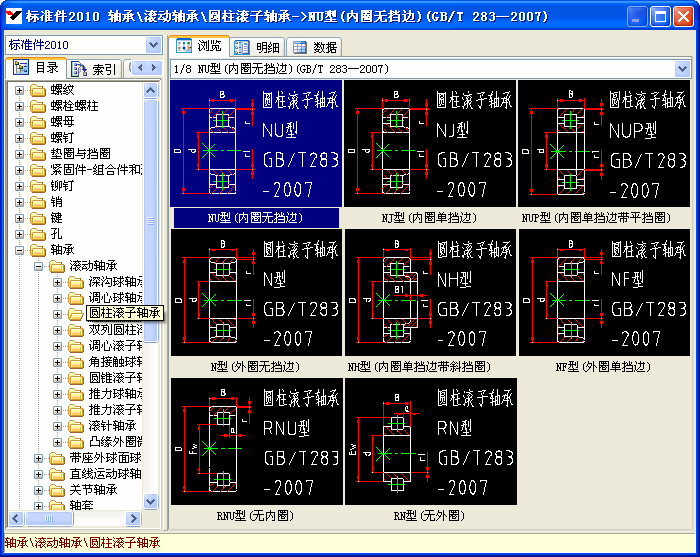Select the 键 tree item
700x557 pixels.
click(56, 217)
